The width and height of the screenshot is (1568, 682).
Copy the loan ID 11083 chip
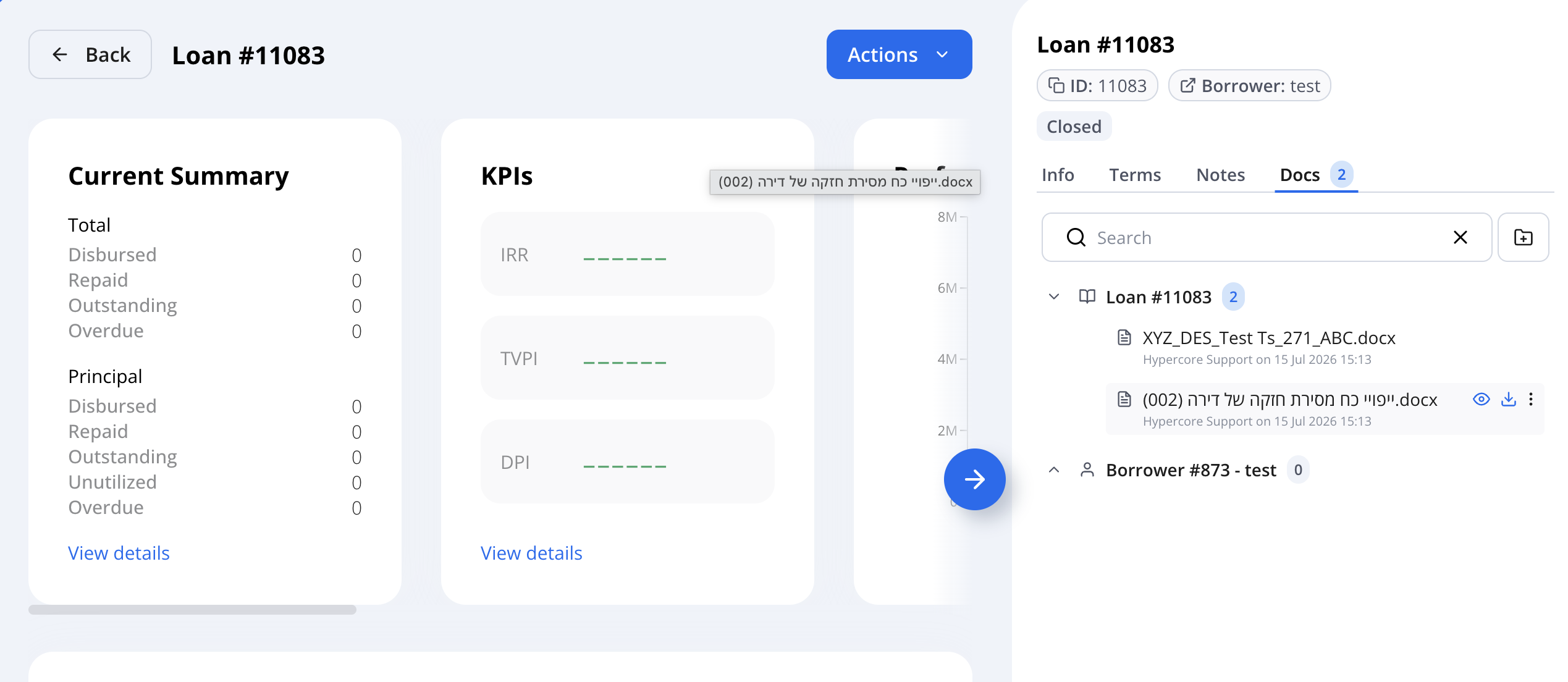click(x=1097, y=85)
